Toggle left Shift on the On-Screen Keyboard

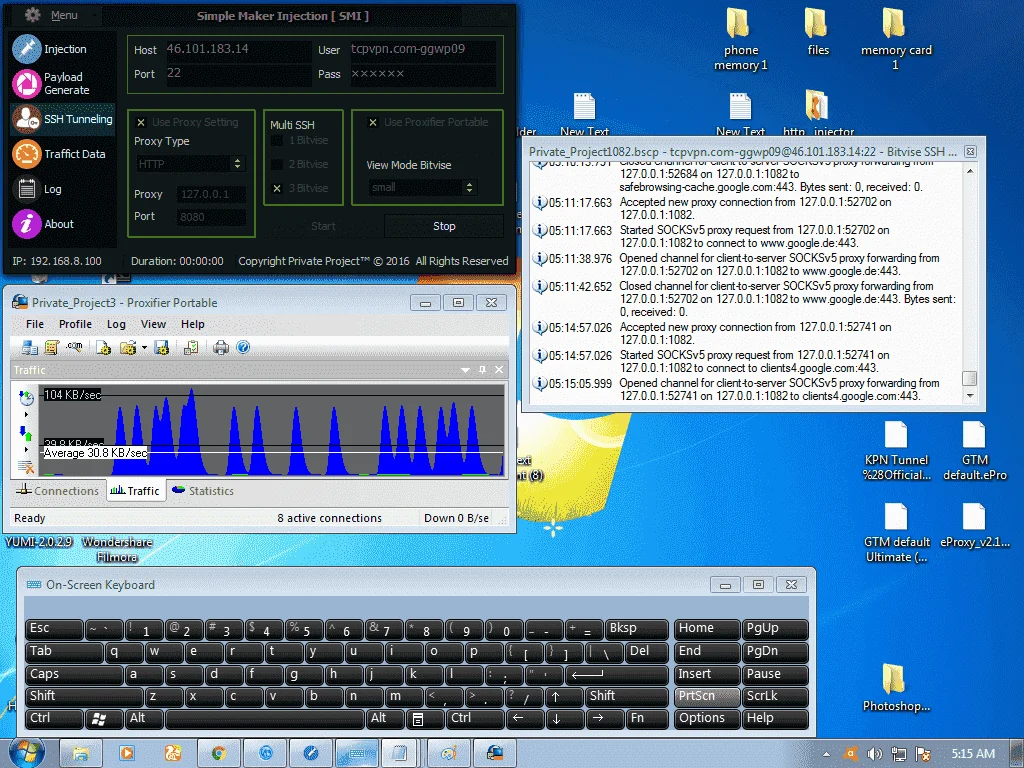[x=84, y=696]
